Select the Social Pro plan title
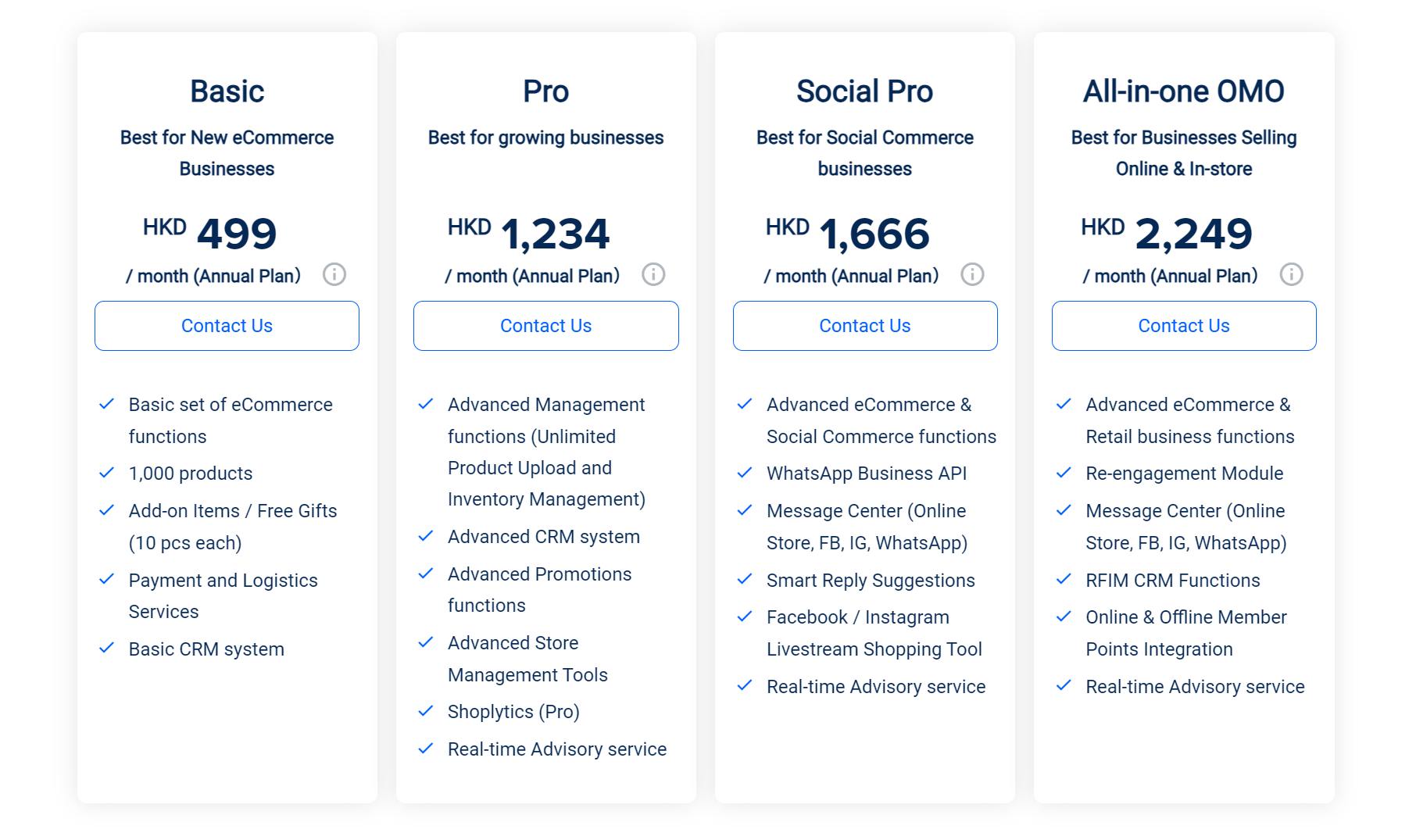 point(864,91)
